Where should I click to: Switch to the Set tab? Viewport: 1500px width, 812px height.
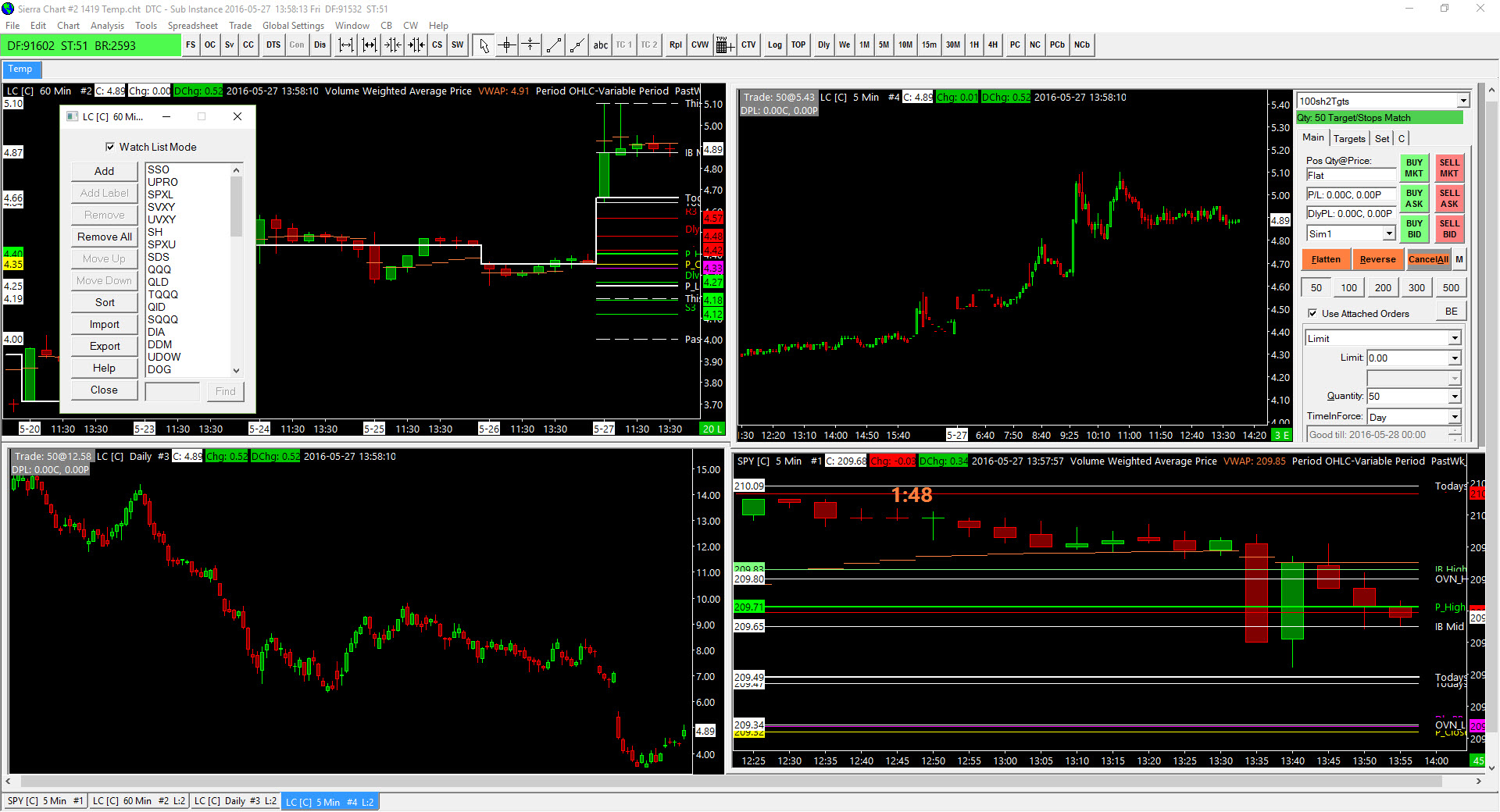coord(1382,138)
